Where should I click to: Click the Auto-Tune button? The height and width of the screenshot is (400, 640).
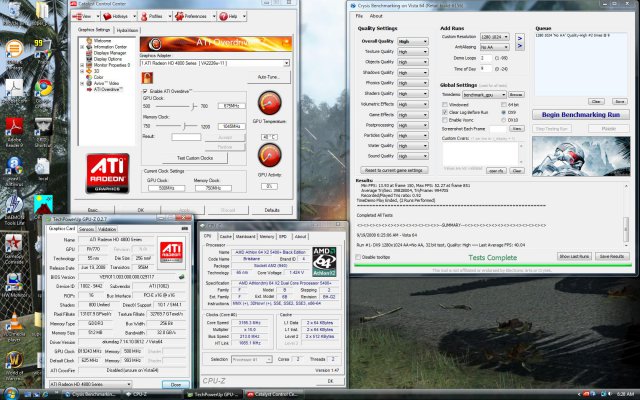coord(269,77)
